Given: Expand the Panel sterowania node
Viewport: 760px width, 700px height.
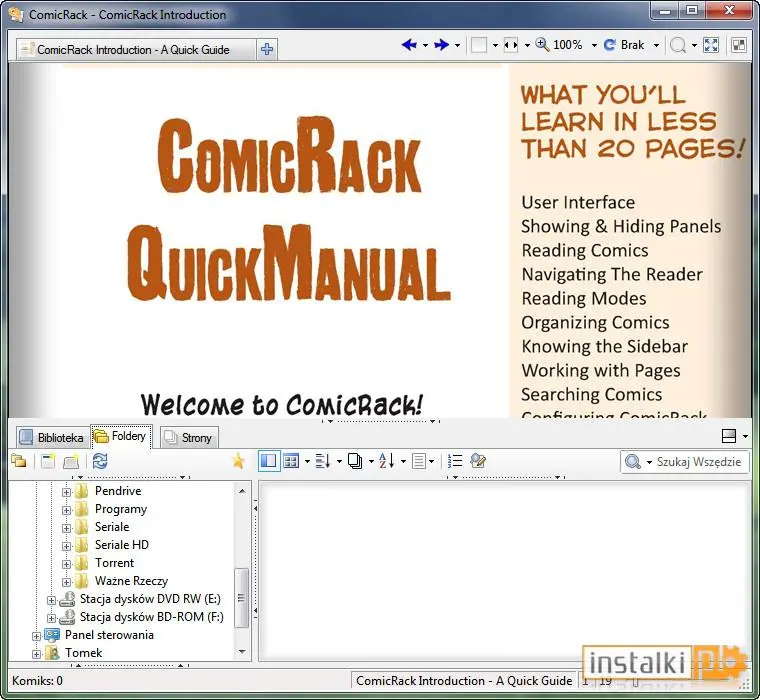Looking at the screenshot, I should coord(36,636).
